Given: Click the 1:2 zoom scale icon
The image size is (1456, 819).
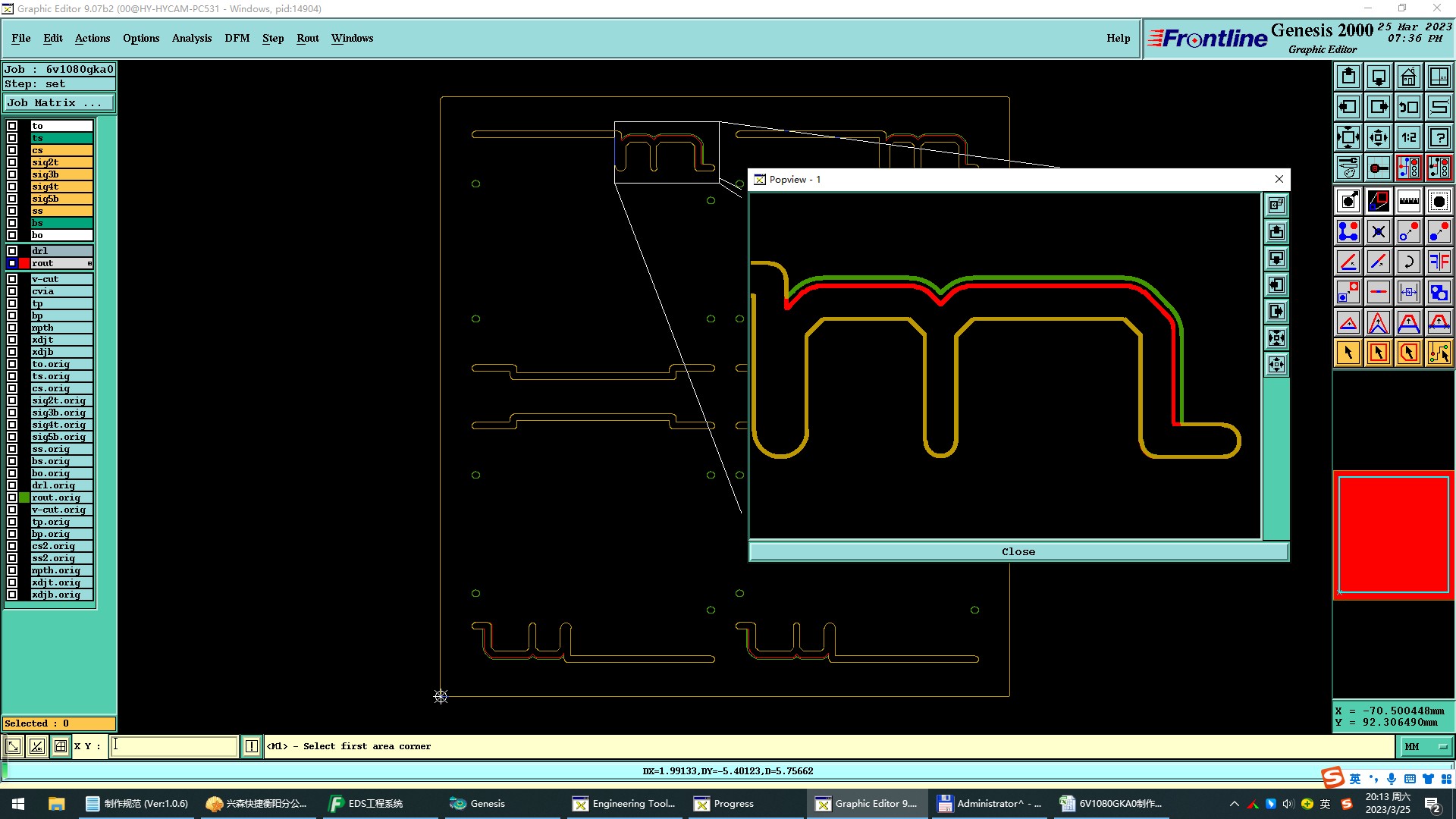Looking at the screenshot, I should pos(1408,137).
